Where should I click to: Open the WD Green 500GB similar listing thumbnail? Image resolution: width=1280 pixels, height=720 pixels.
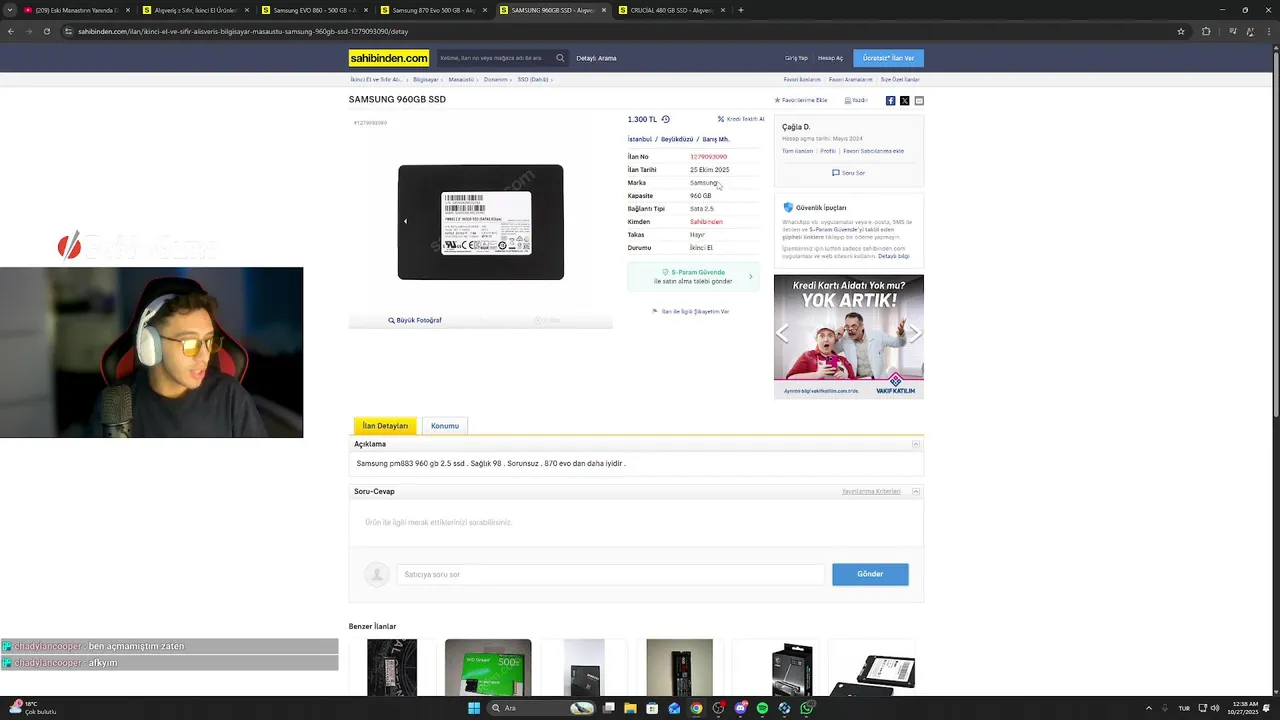[488, 667]
